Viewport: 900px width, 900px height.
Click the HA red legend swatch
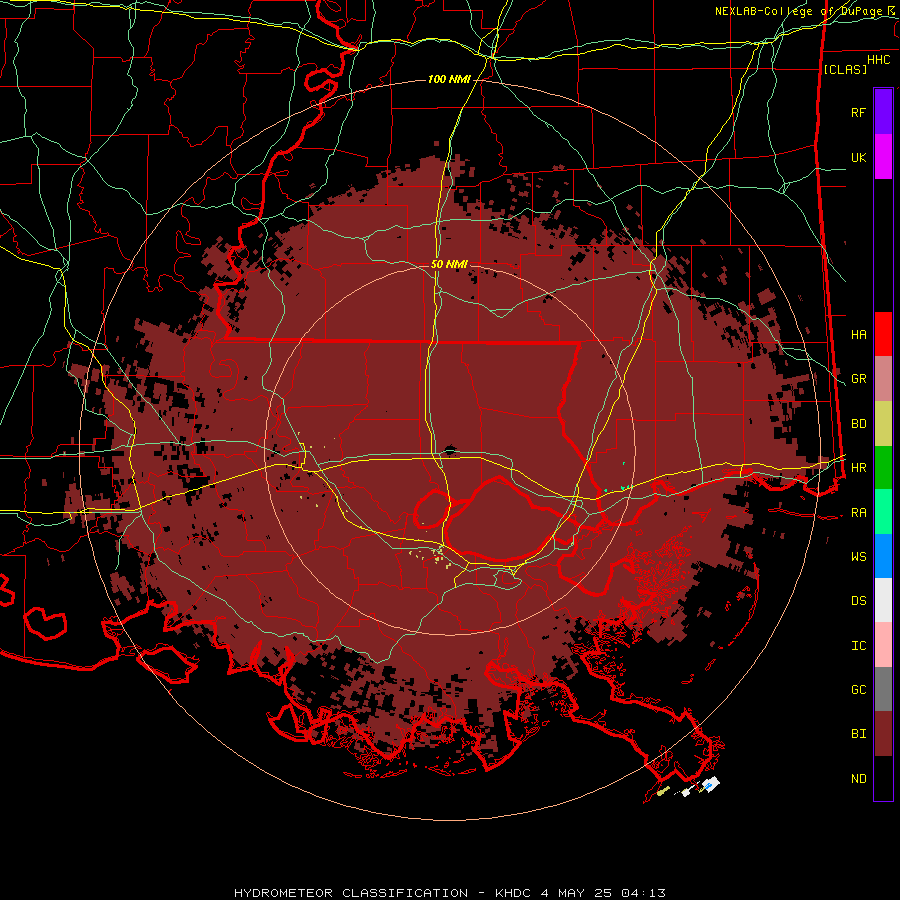click(x=883, y=334)
